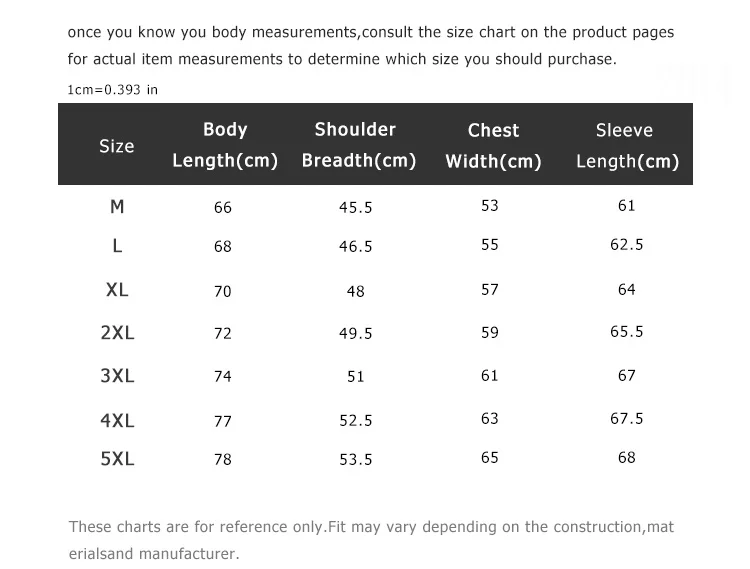Click the body measurements instruction paragraph
Screen dimensions: 750x569
371,45
